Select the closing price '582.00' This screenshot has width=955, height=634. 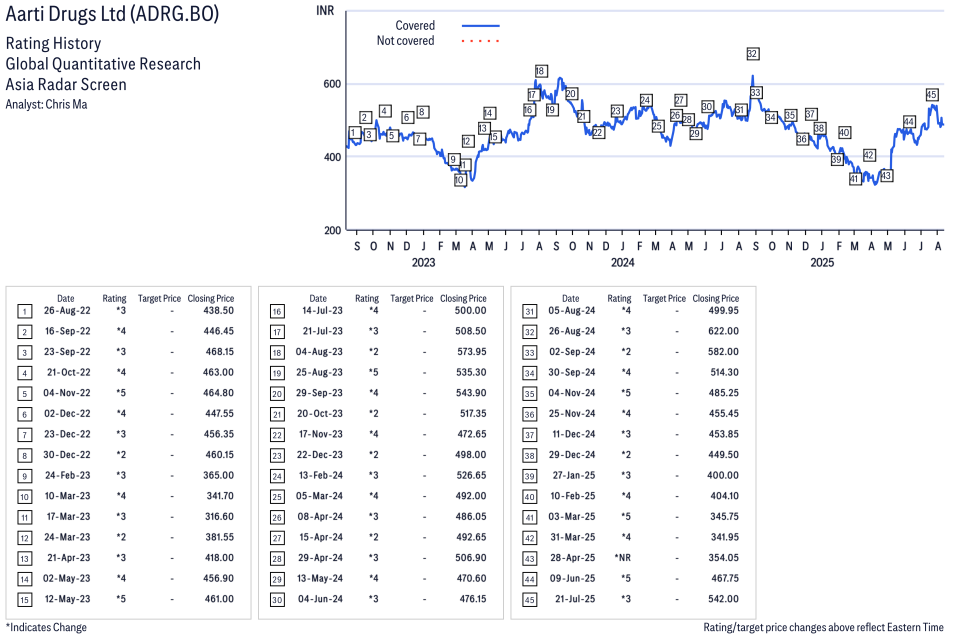tap(724, 352)
